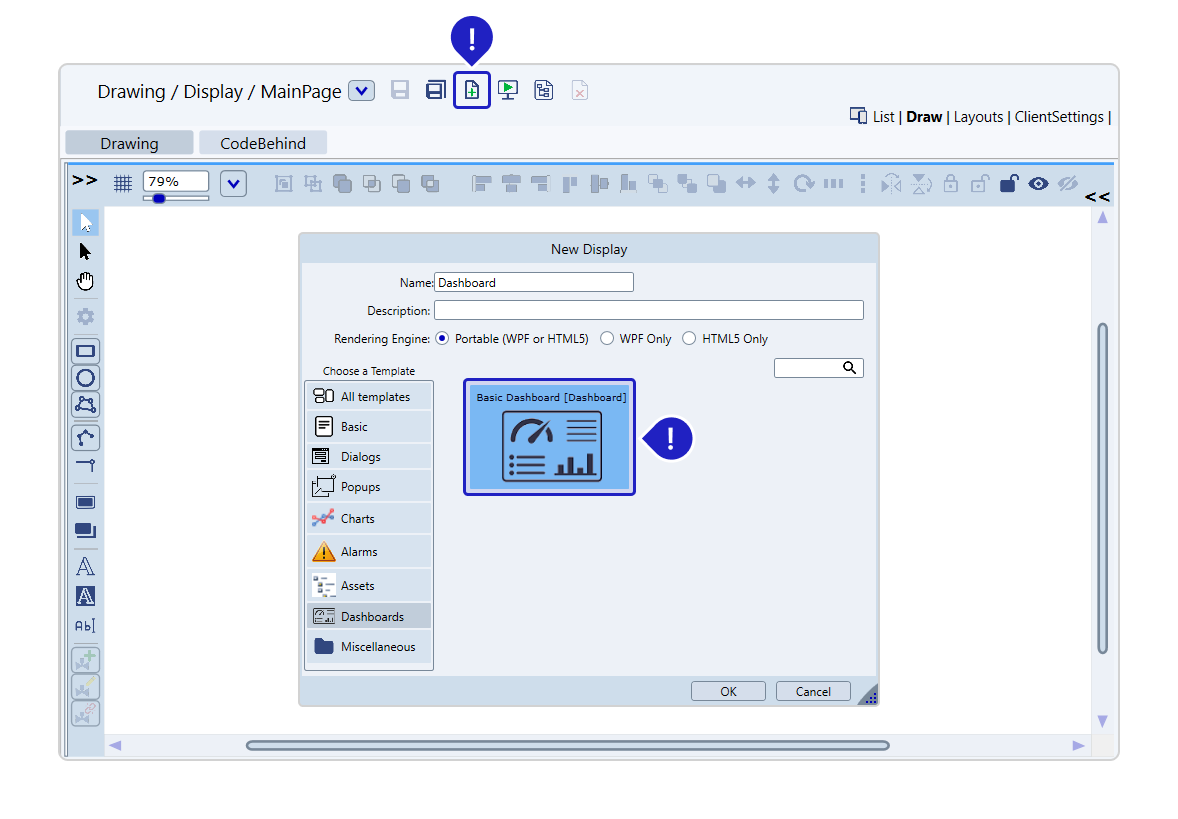This screenshot has height=819, width=1178.
Task: Click the run display preview icon
Action: (x=508, y=91)
